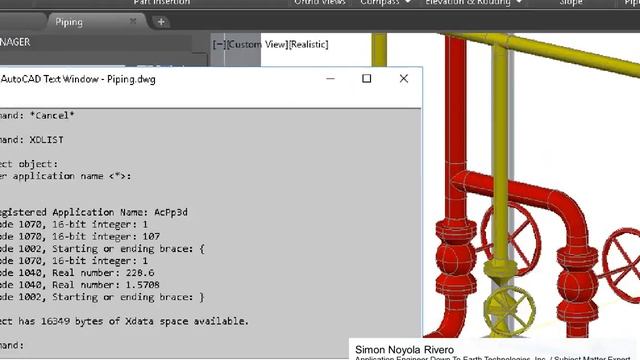The image size is (640, 360).
Task: Maximize the AutoCAD Text Window
Action: [x=367, y=78]
